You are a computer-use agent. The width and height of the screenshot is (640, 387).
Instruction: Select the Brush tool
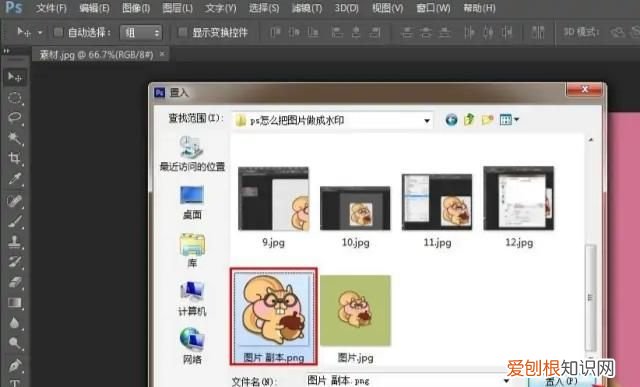[x=15, y=221]
